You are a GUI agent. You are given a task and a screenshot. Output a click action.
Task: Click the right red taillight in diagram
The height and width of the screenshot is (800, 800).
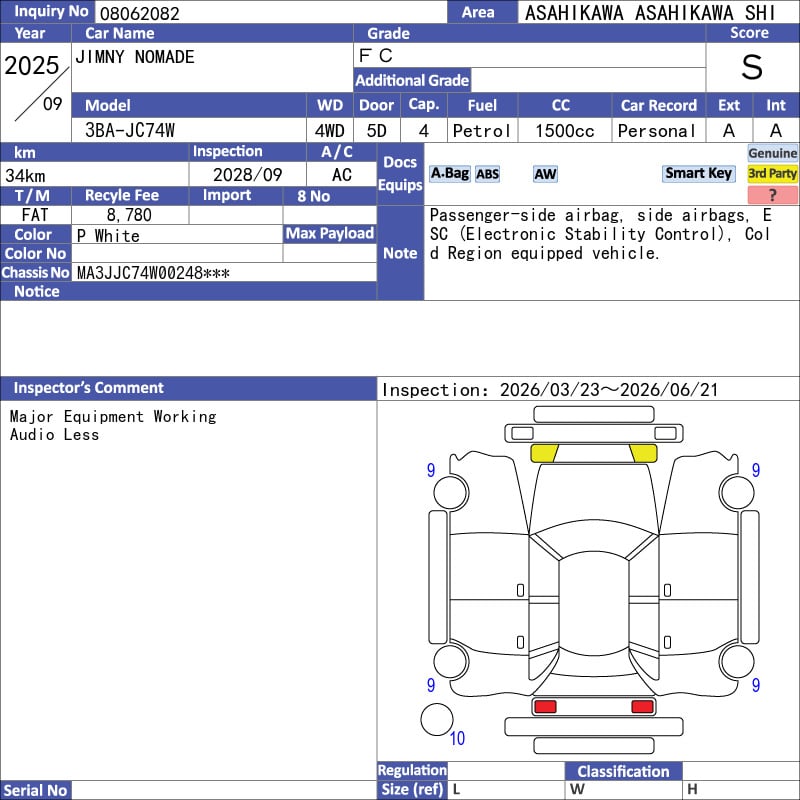pos(642,707)
